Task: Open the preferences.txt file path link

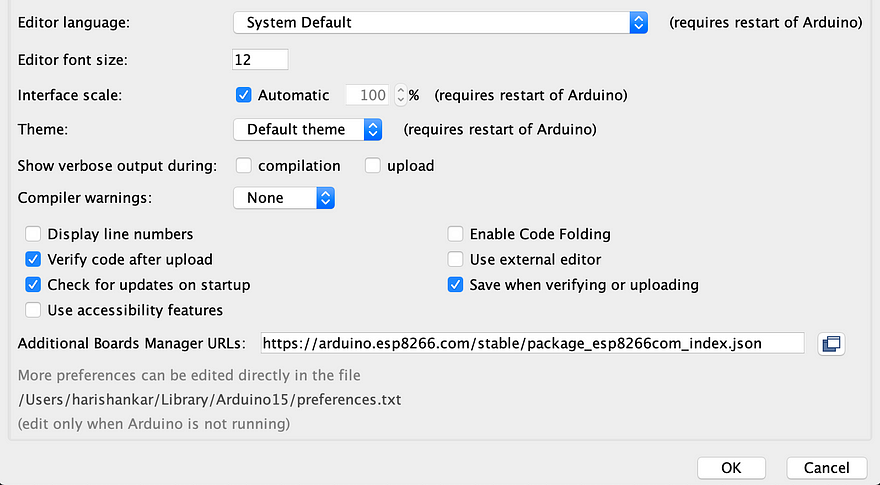Action: 210,400
